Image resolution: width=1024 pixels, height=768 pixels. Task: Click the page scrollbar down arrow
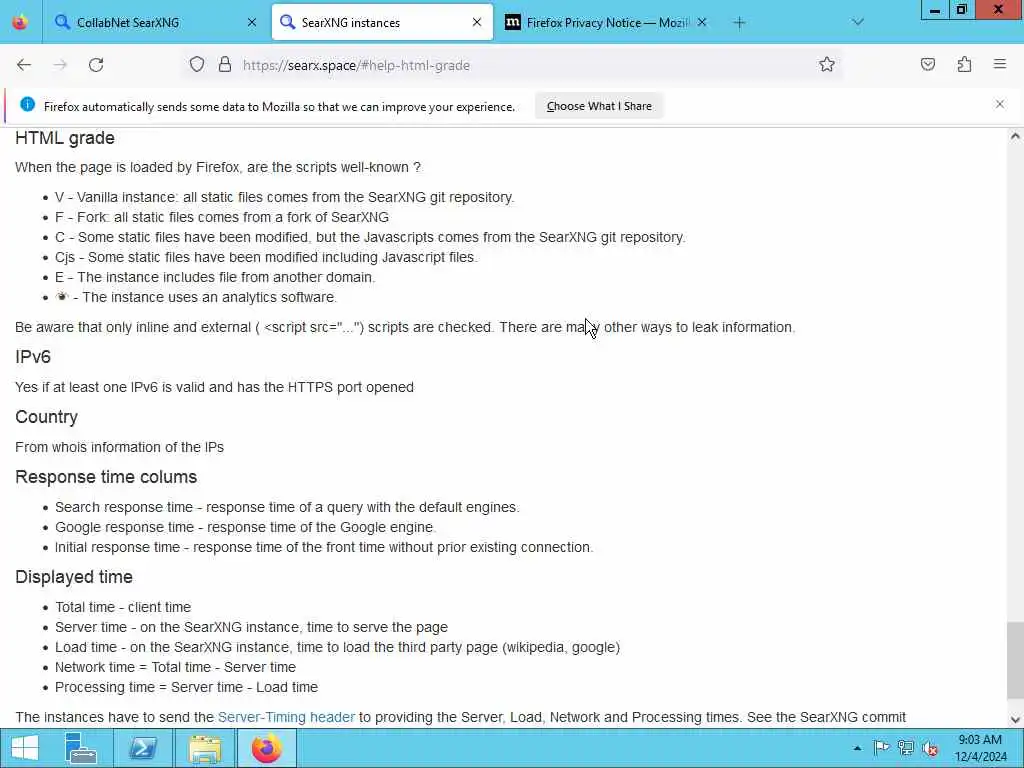(1015, 719)
